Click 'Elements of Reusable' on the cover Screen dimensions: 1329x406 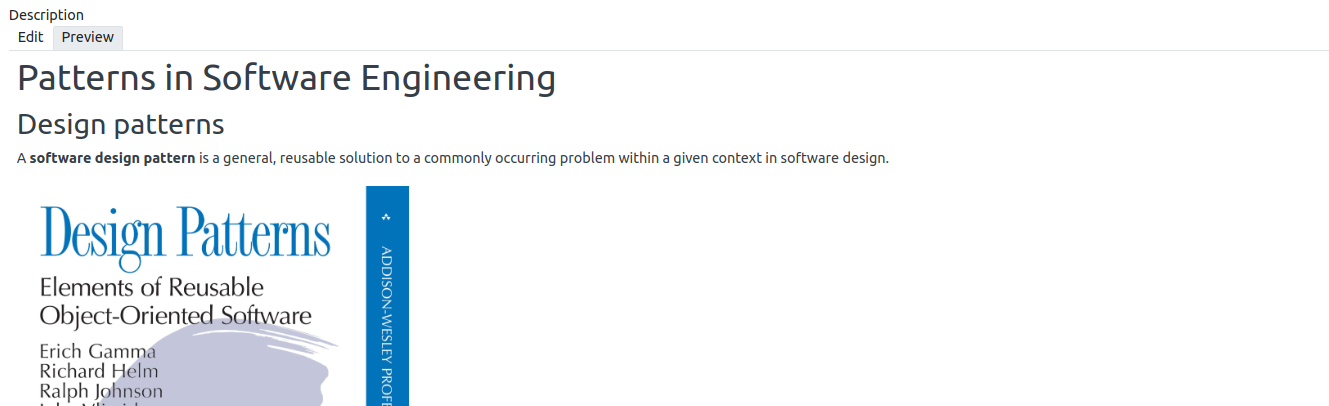pos(151,288)
